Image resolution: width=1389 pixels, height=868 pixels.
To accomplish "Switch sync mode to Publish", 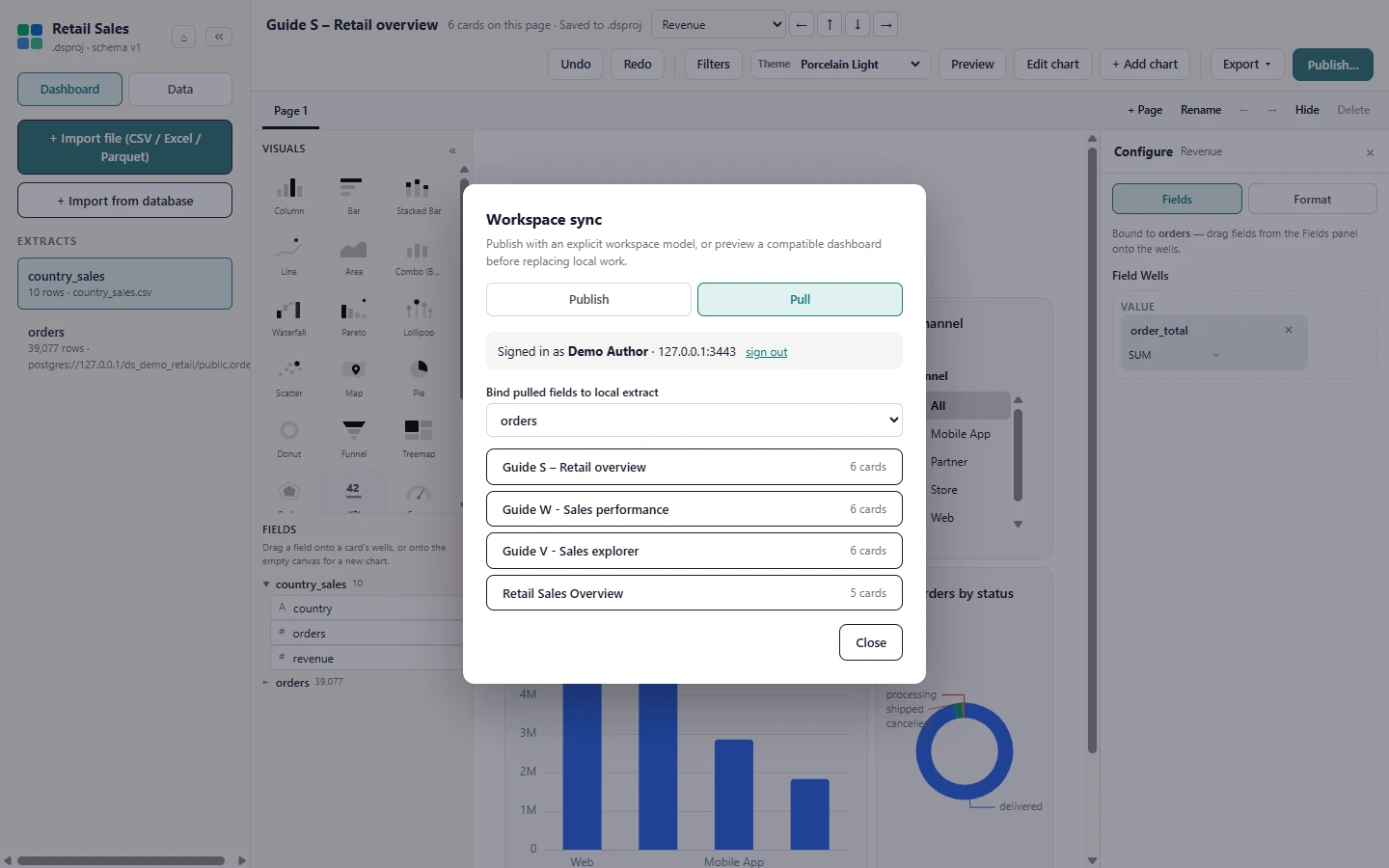I will (x=588, y=299).
